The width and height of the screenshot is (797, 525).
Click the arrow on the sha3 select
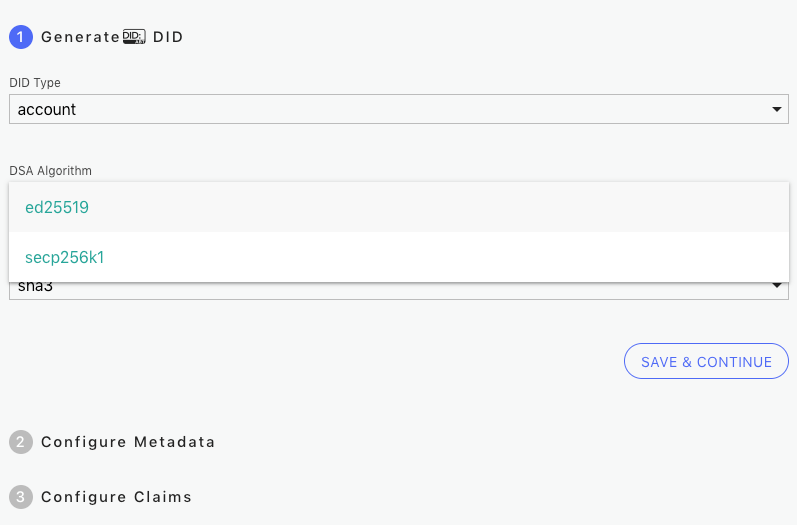point(776,286)
